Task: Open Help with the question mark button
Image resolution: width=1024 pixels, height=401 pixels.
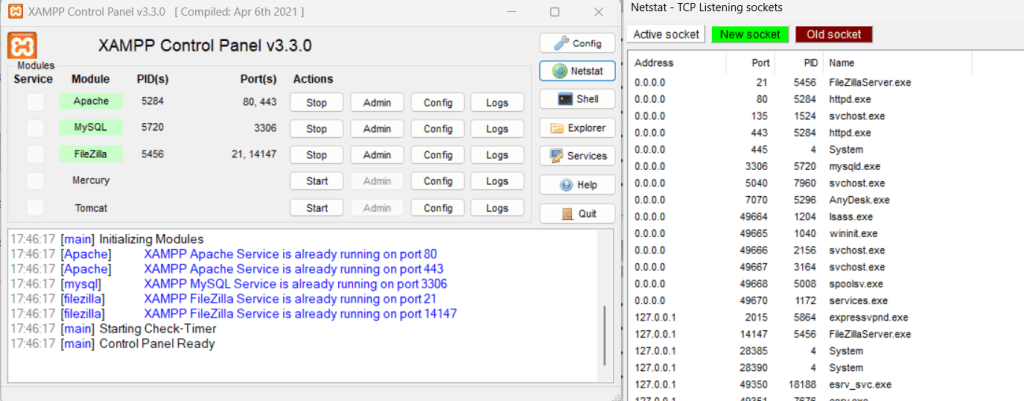Action: 577,185
